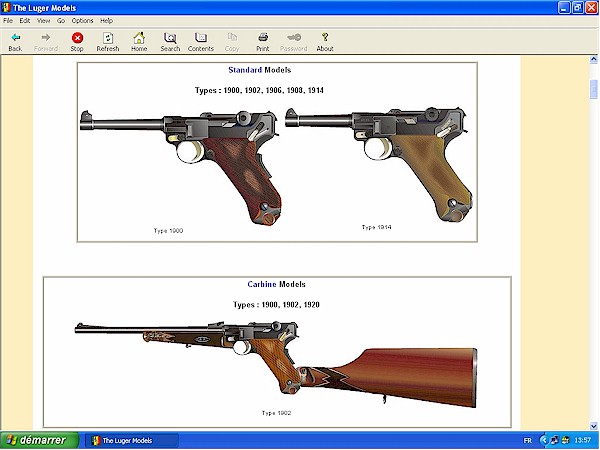
Task: Open the Edit menu
Action: (24, 21)
